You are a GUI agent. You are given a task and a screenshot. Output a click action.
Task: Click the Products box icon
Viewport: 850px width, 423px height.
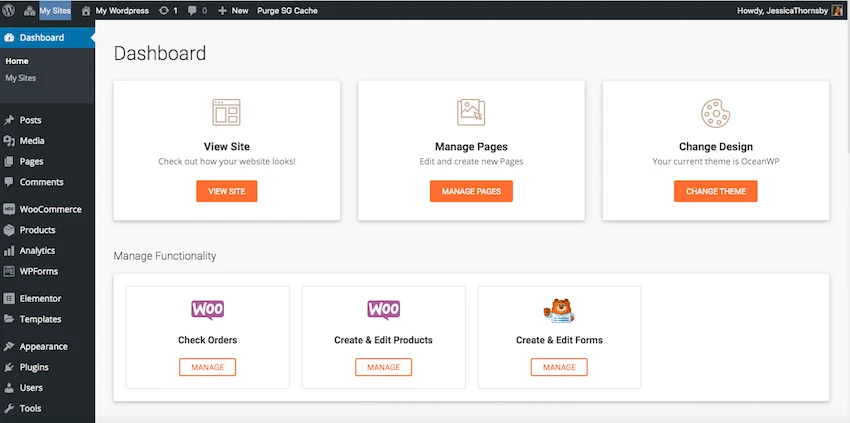[x=9, y=230]
